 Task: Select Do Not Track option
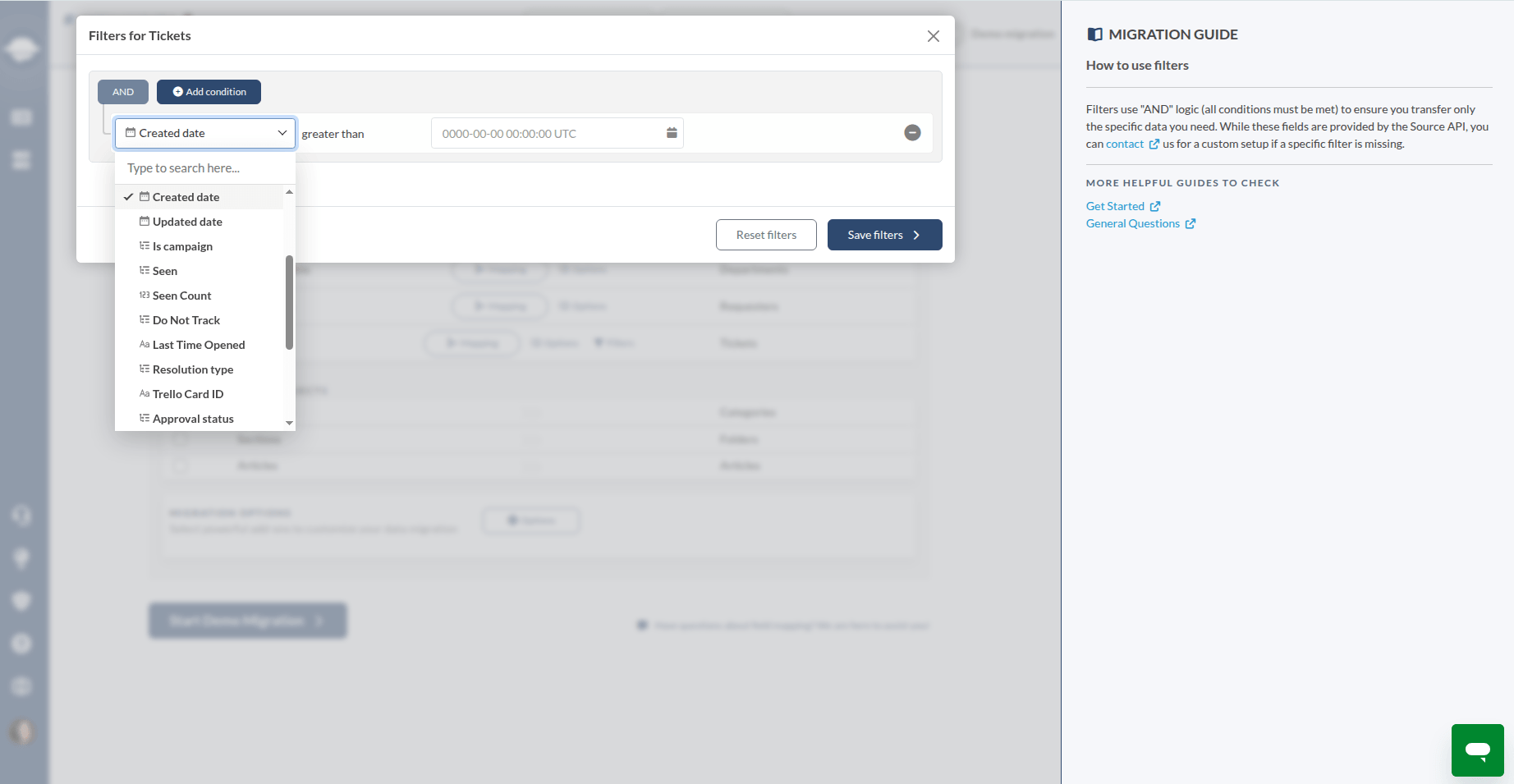(200, 320)
